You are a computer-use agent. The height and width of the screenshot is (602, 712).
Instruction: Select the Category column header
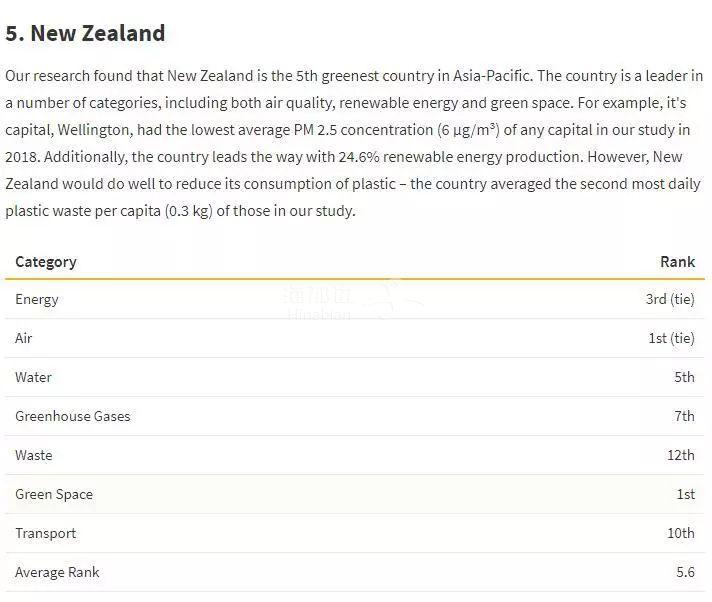[46, 262]
